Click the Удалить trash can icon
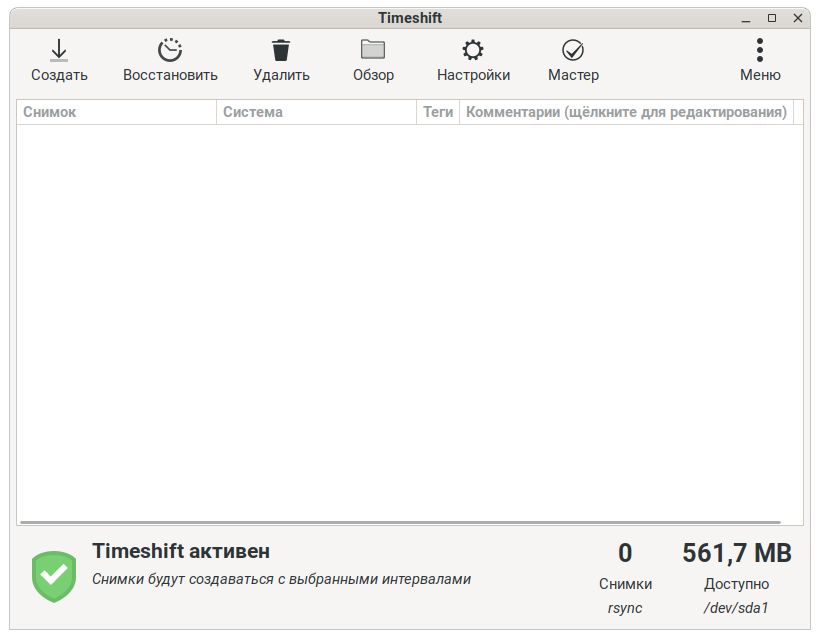Image resolution: width=820 pixels, height=639 pixels. pos(281,50)
